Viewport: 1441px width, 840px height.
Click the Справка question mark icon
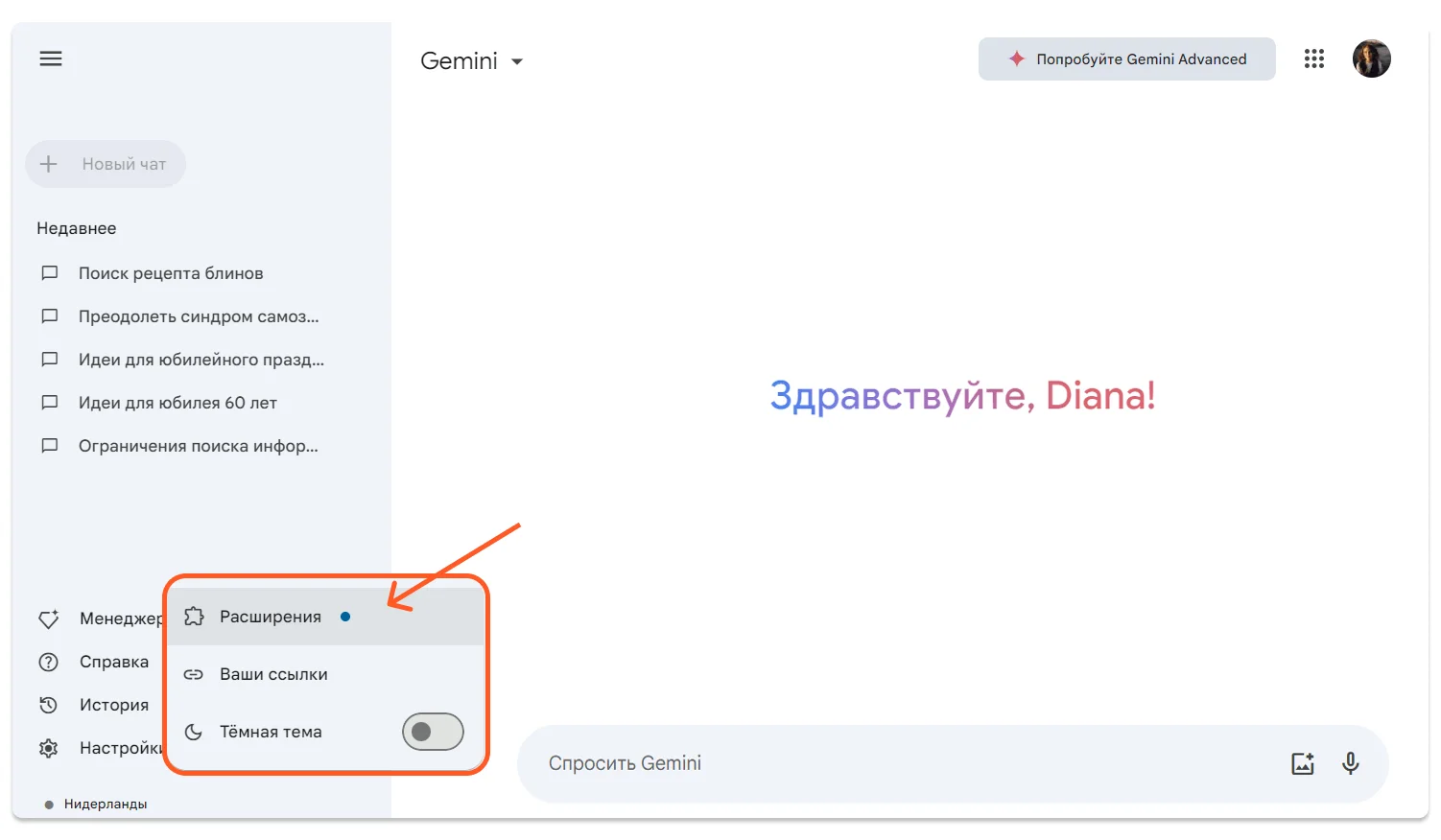[49, 662]
